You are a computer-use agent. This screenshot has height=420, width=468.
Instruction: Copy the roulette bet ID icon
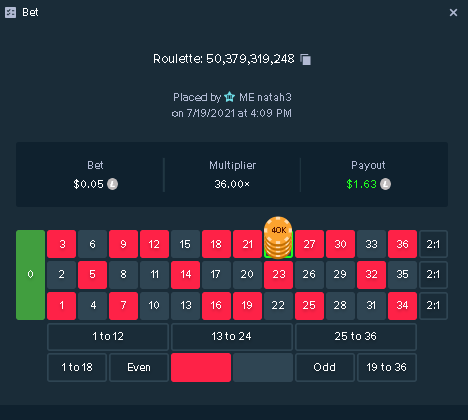305,59
